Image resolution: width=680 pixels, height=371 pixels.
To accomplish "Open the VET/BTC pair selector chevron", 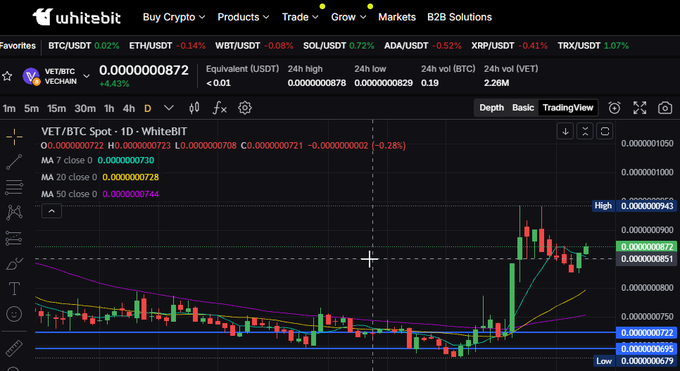I will [86, 76].
